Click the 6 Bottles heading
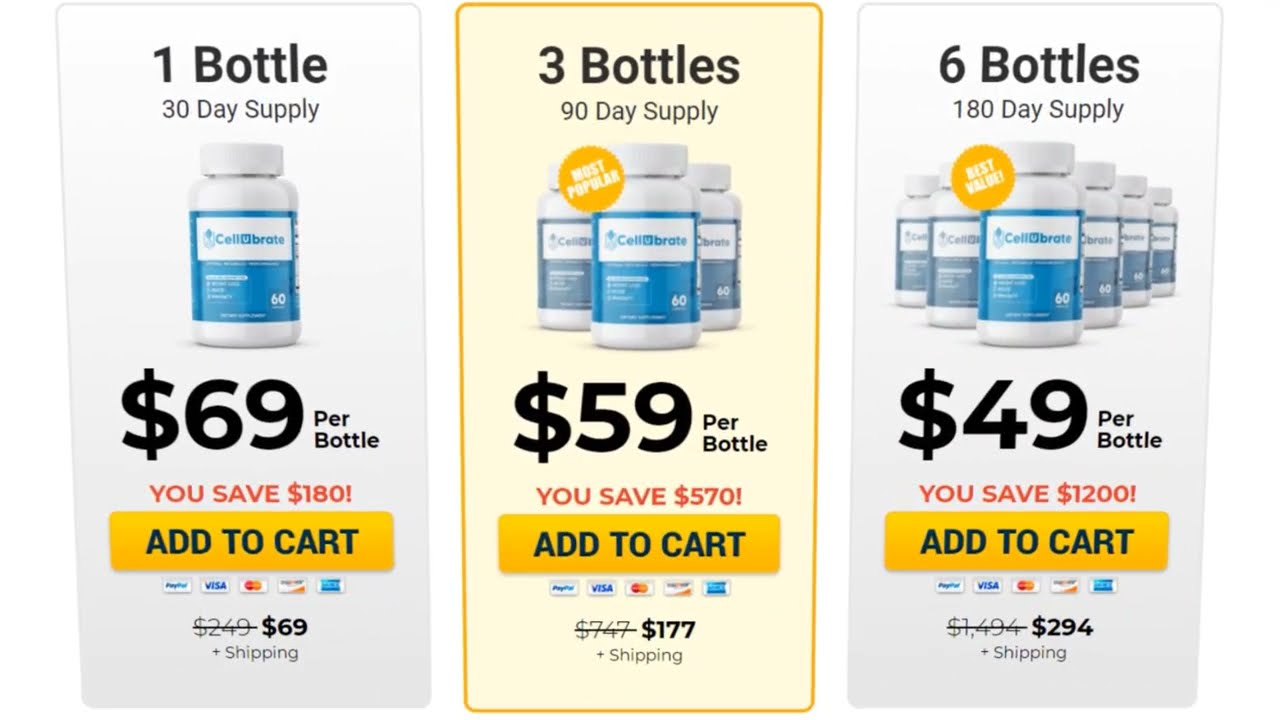Image resolution: width=1280 pixels, height=720 pixels. pos(1038,66)
